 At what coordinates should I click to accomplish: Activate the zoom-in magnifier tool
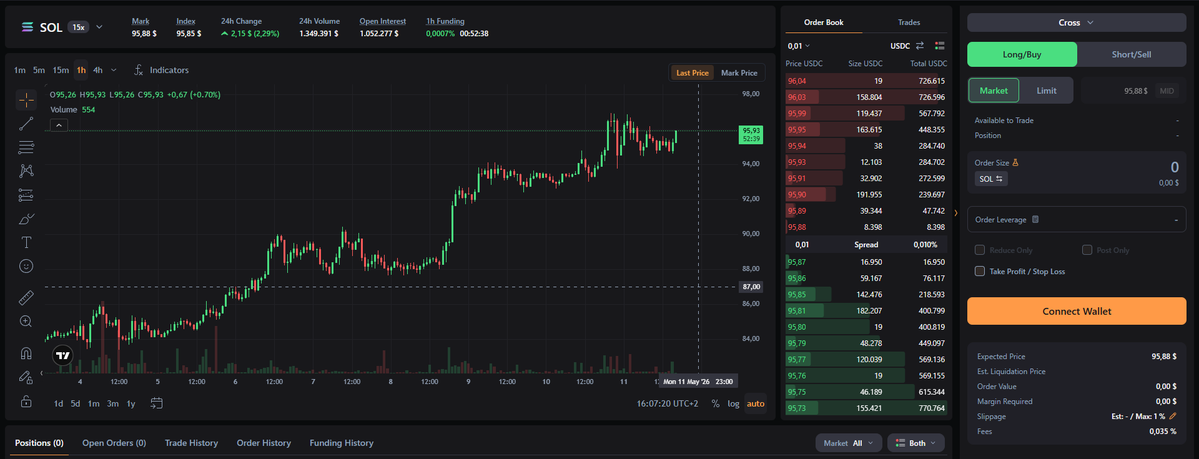pos(26,321)
